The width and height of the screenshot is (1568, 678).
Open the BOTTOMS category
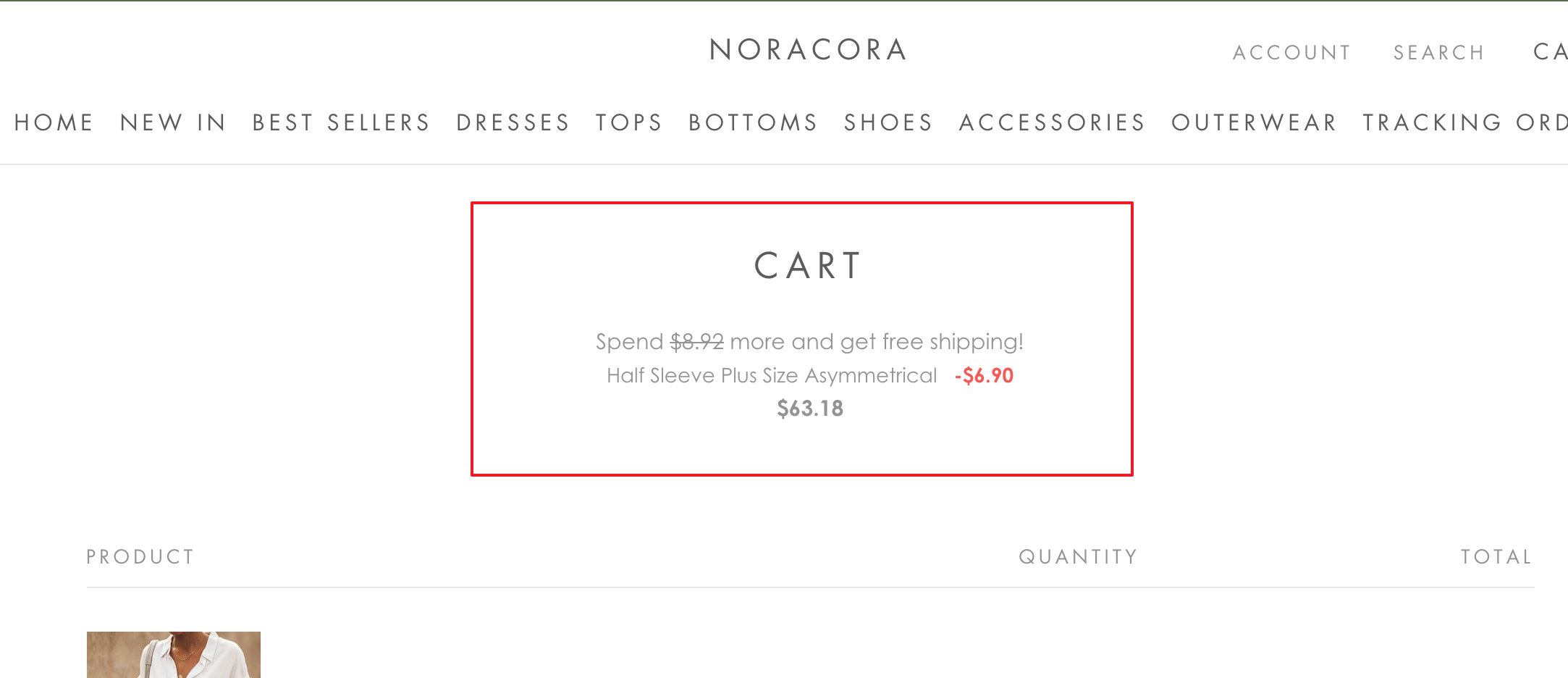[754, 122]
